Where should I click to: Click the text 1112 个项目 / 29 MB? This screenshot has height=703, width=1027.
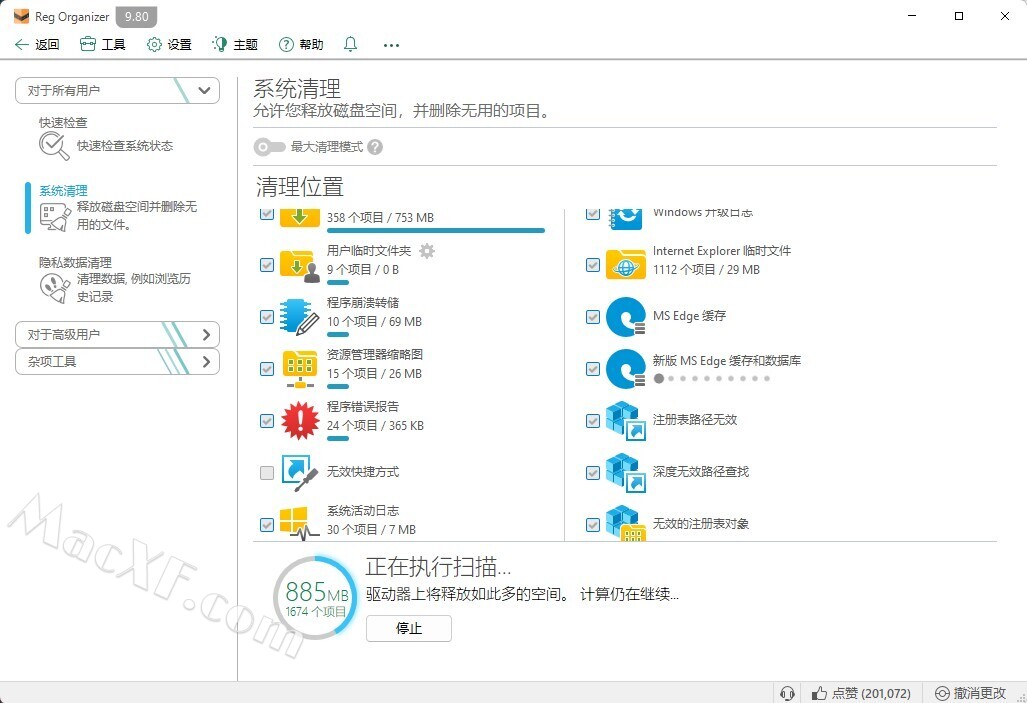pyautogui.click(x=706, y=269)
